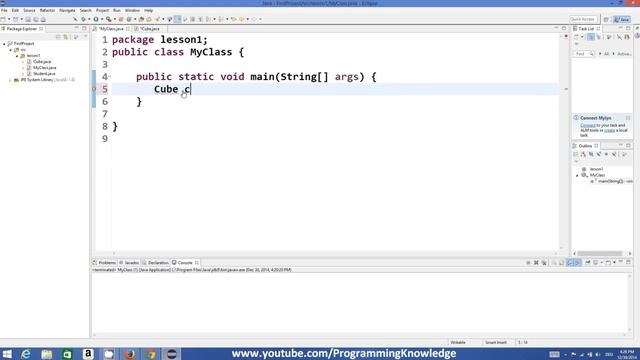Collapse the src folder node
Image resolution: width=640 pixels, height=360 pixels.
(11, 49)
